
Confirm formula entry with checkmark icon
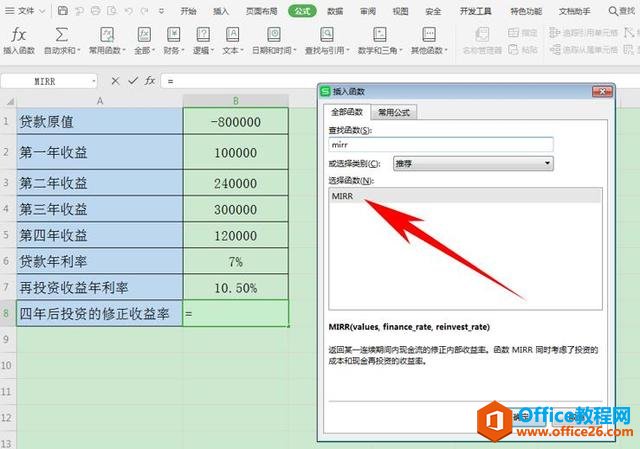tap(133, 81)
